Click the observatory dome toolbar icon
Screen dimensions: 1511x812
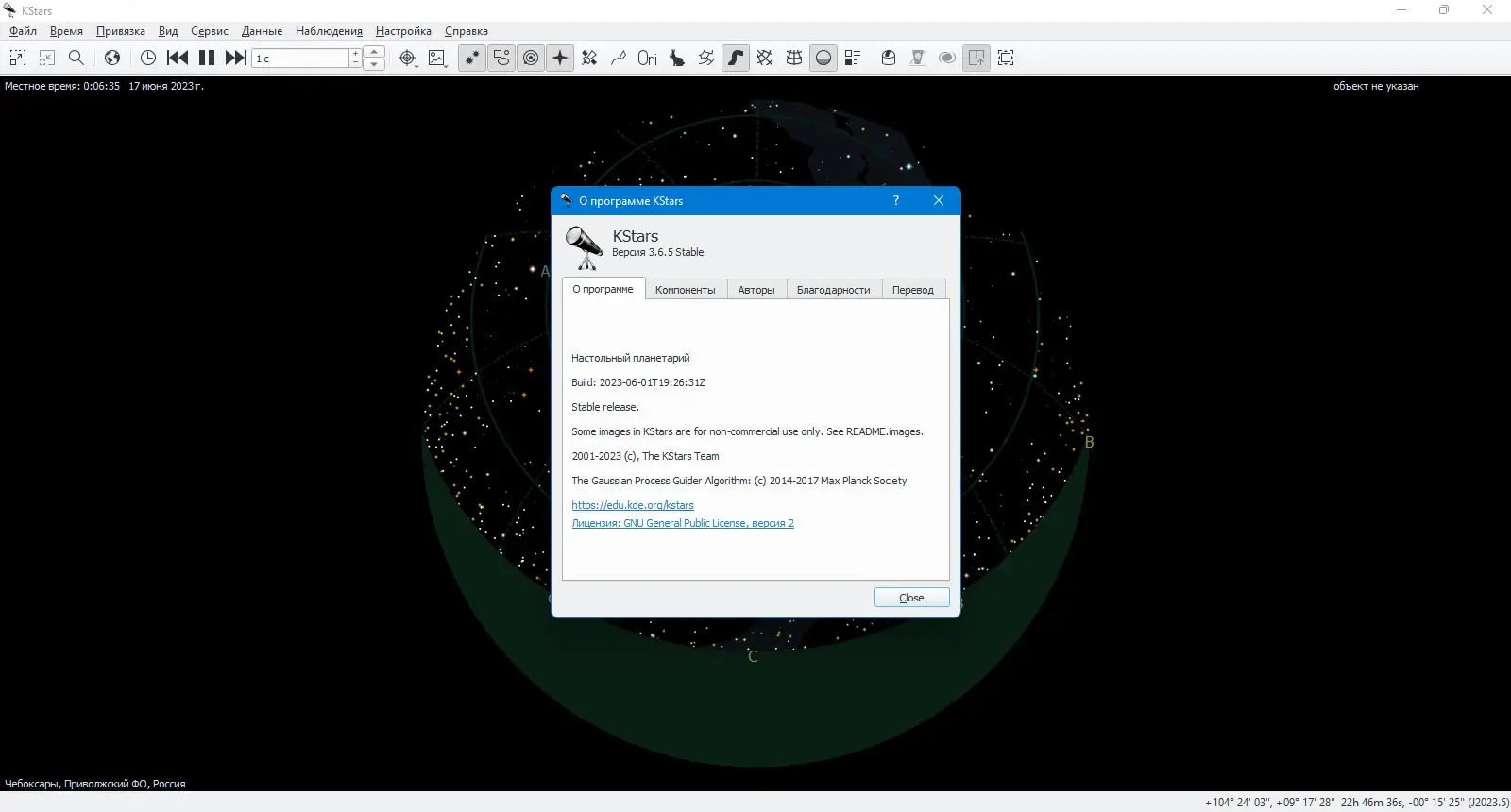tap(889, 58)
